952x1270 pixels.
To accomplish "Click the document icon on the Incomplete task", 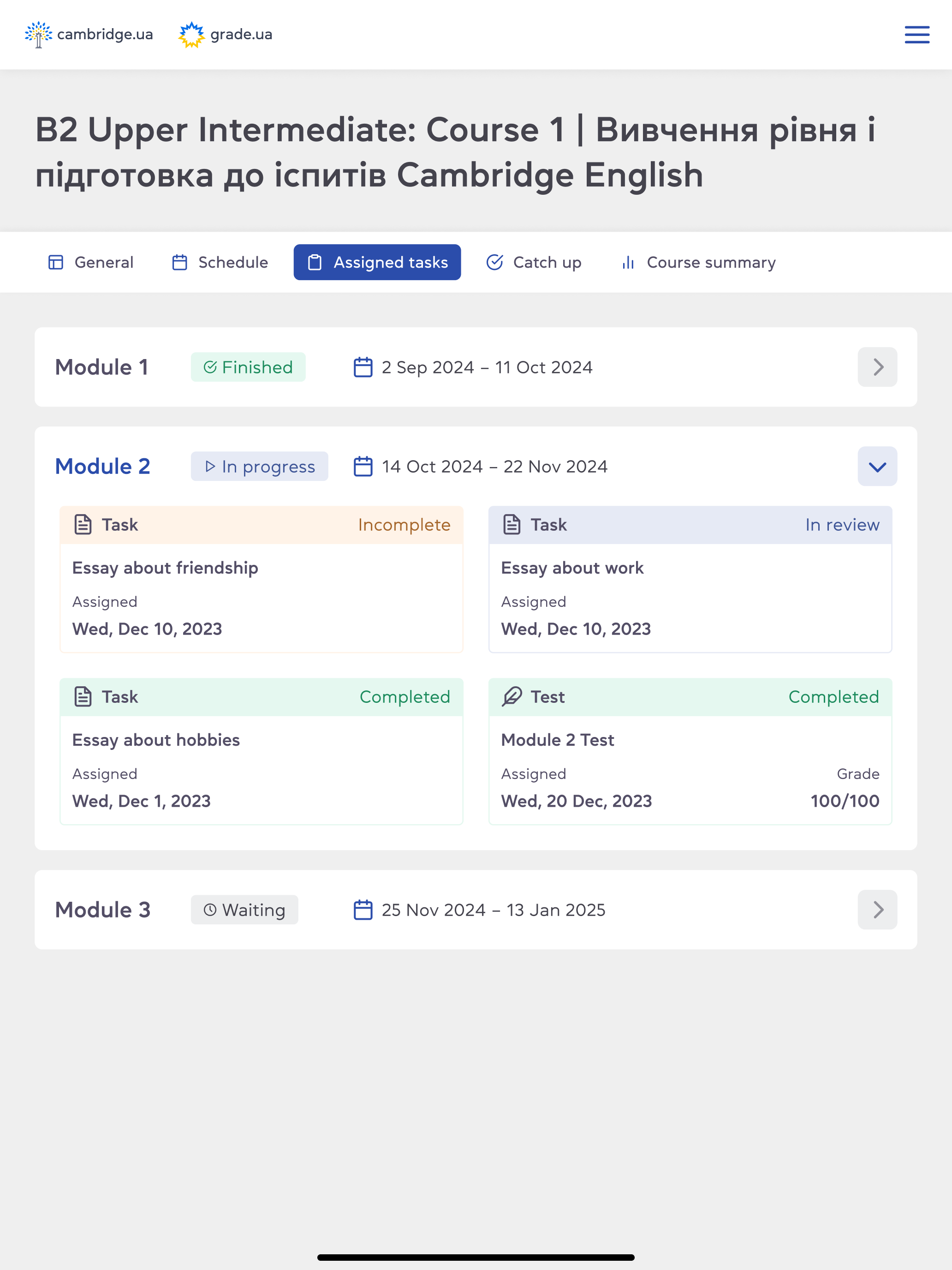I will click(x=83, y=525).
